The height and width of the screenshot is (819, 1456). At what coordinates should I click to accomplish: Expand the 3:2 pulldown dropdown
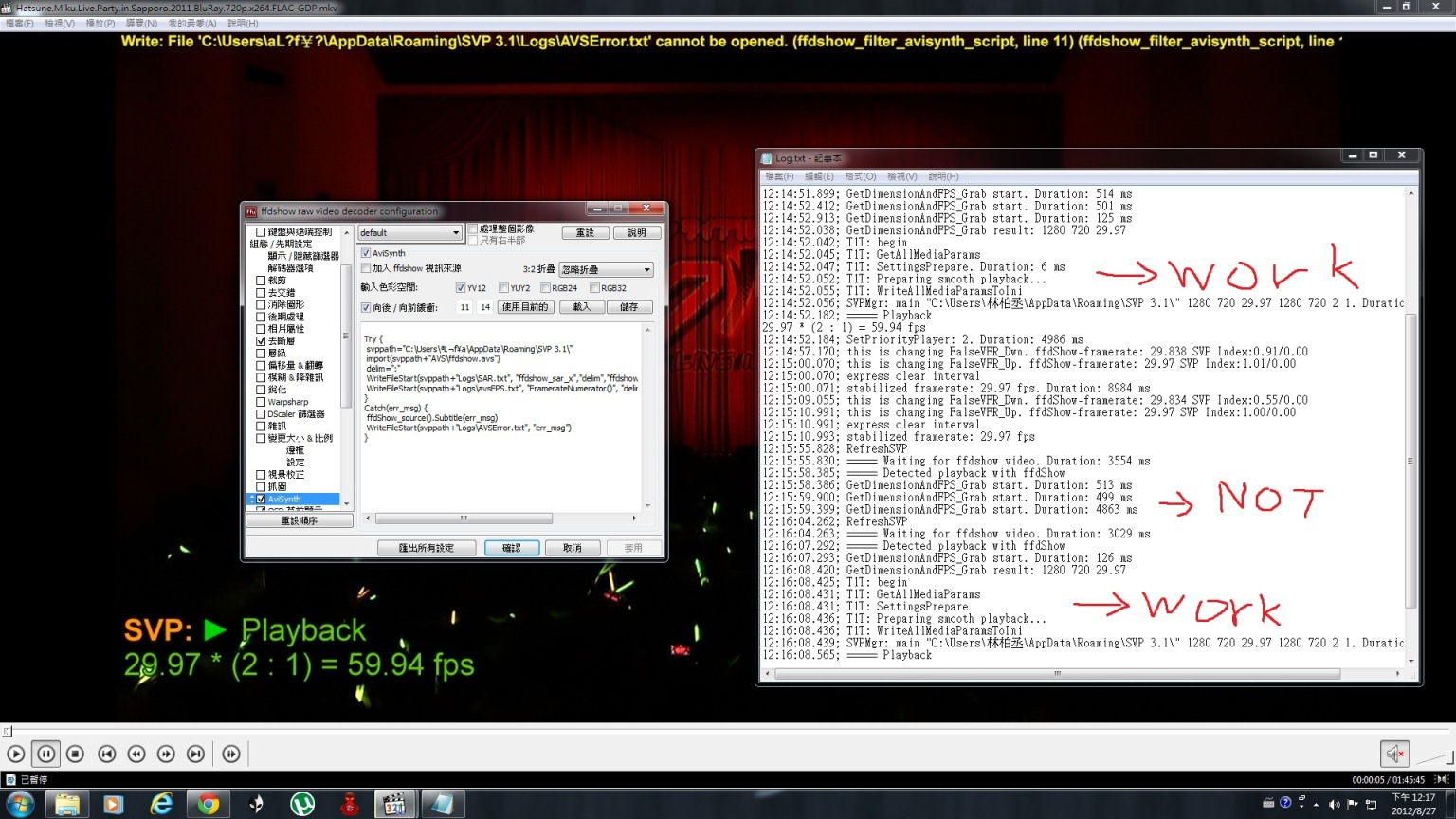pyautogui.click(x=607, y=270)
